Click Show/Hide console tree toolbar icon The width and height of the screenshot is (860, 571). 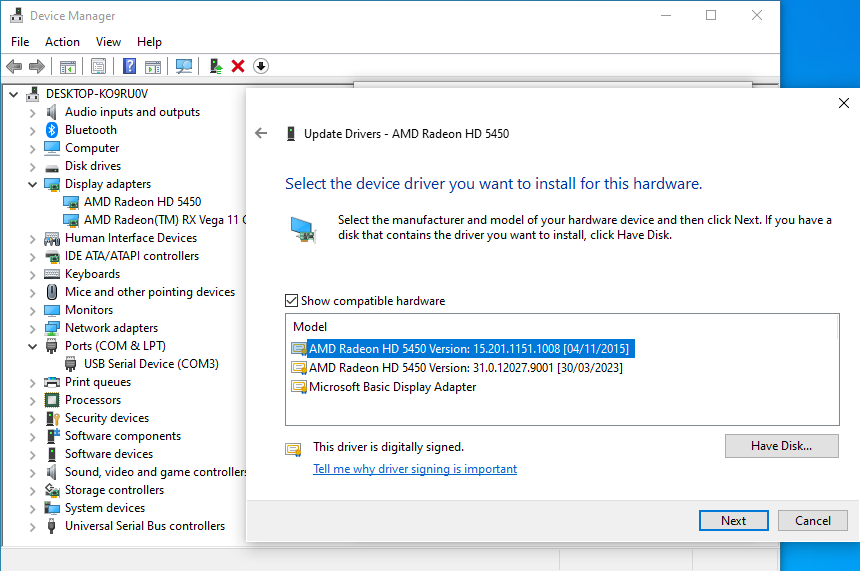[68, 66]
